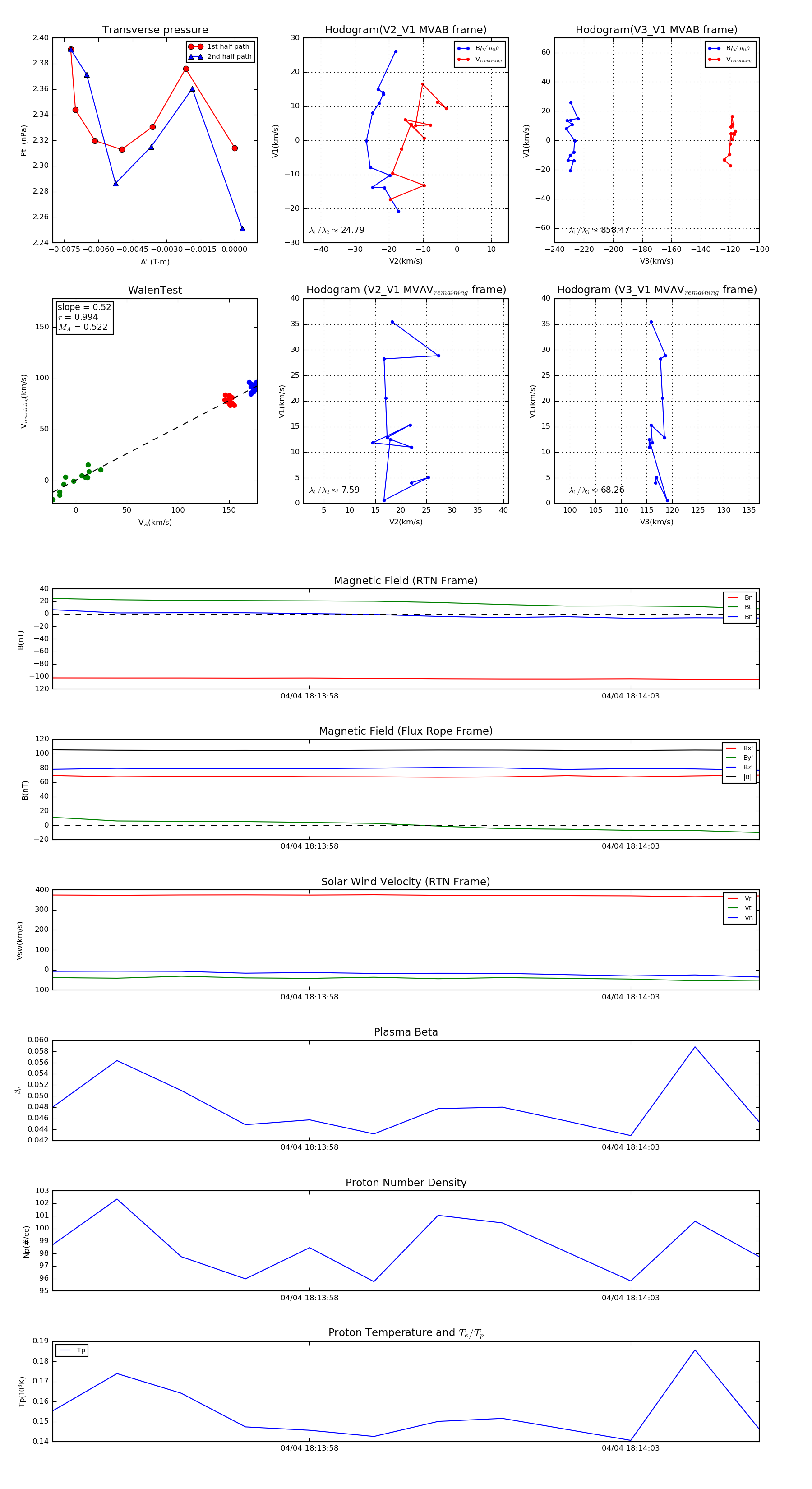Click the λ1/λ2 ≈ 24.79 eigenvalue ratio
Screen dimensions: 812x1489
click(337, 230)
